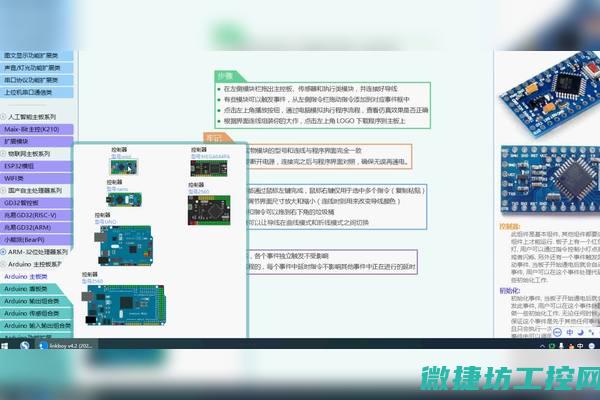Pick the UNO controller board thumbnail
This screenshot has height=400, width=600.
click(x=126, y=246)
